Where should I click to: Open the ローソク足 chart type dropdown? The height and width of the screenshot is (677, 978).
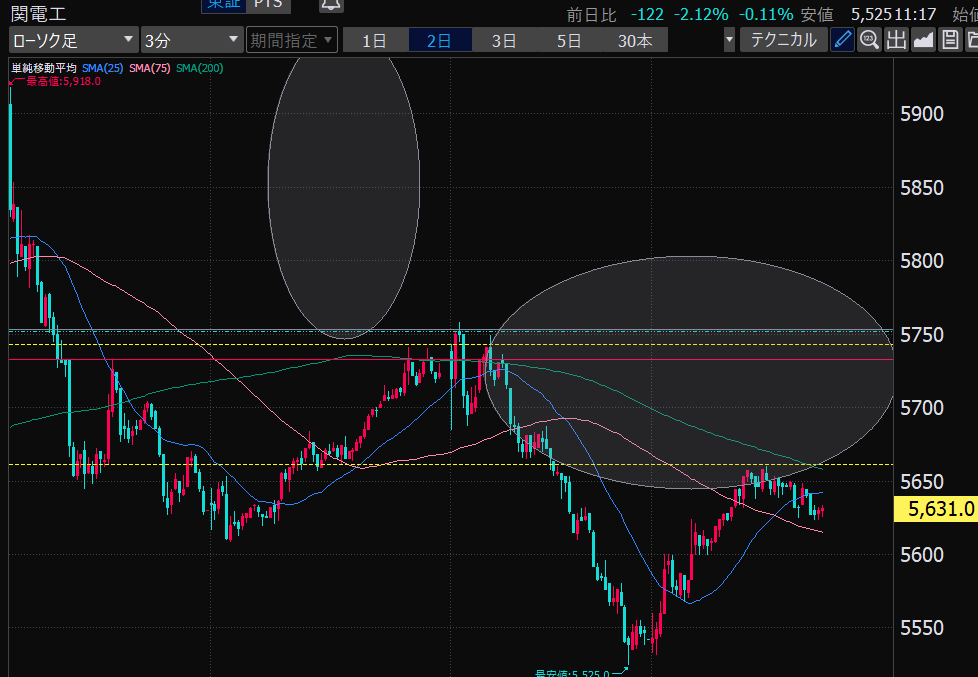point(73,40)
